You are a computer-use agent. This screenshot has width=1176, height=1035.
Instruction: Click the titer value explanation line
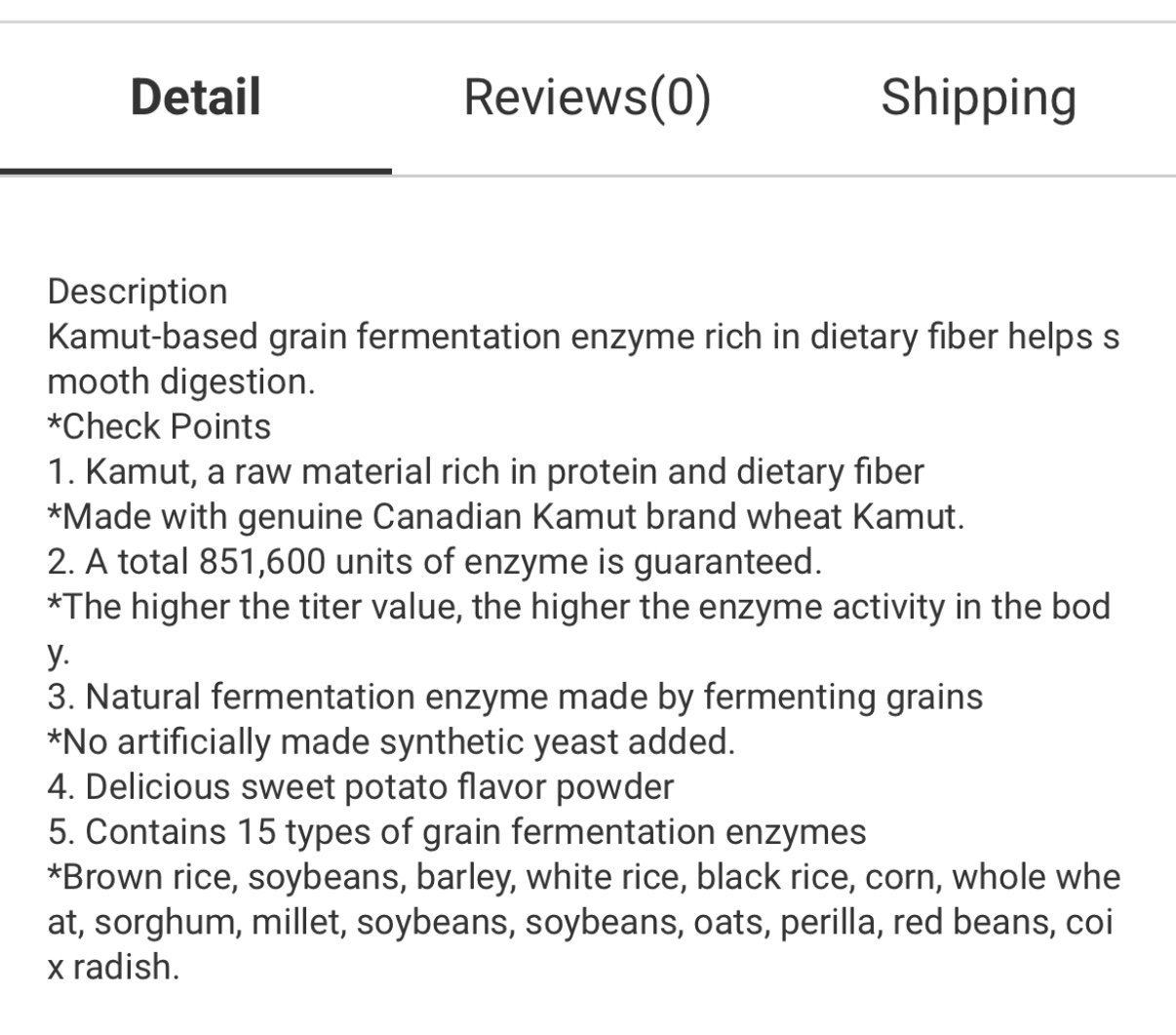(x=579, y=606)
